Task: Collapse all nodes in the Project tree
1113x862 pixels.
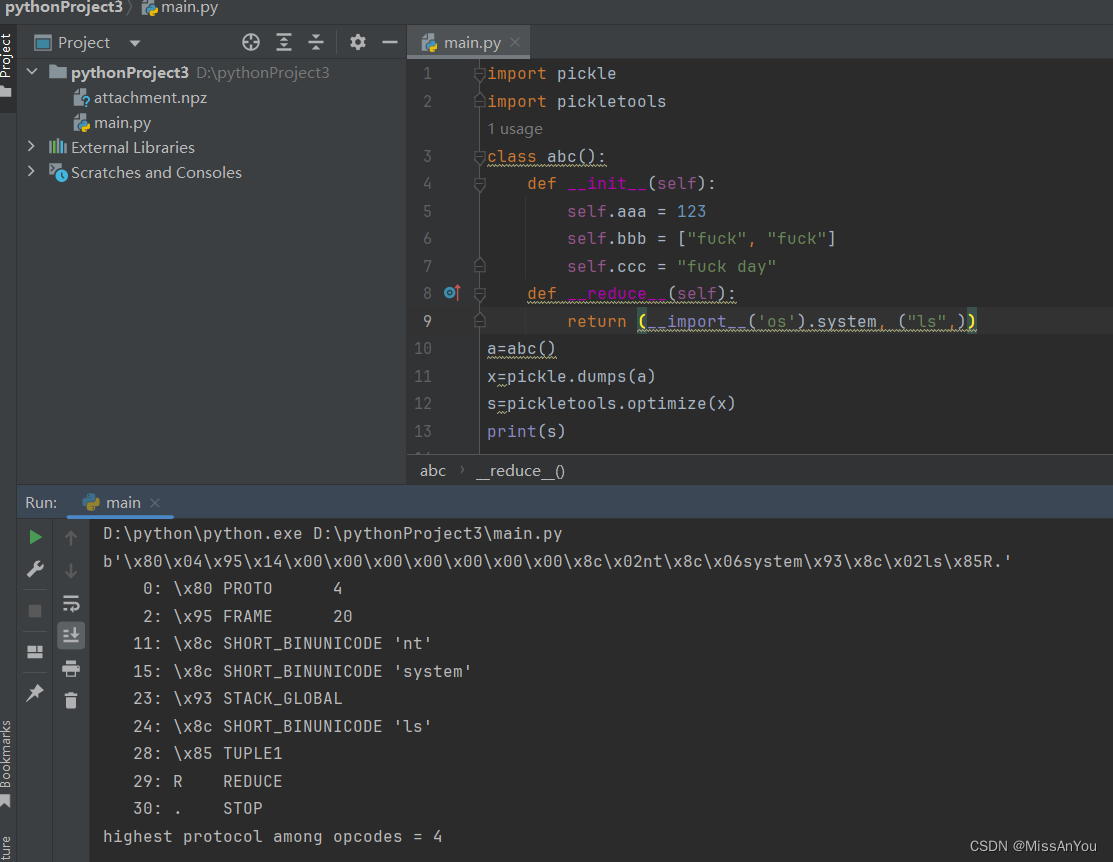Action: tap(315, 42)
